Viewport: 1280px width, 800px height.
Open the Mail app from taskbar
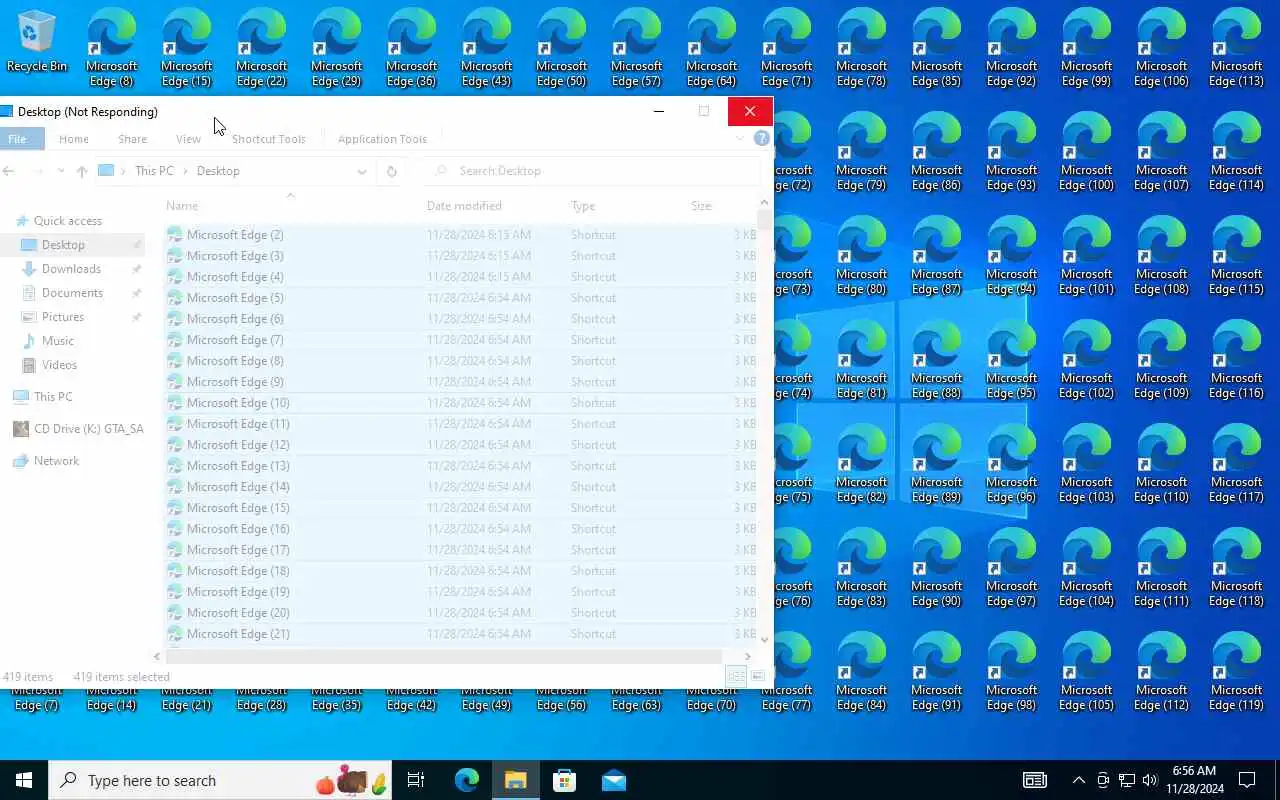[613, 780]
